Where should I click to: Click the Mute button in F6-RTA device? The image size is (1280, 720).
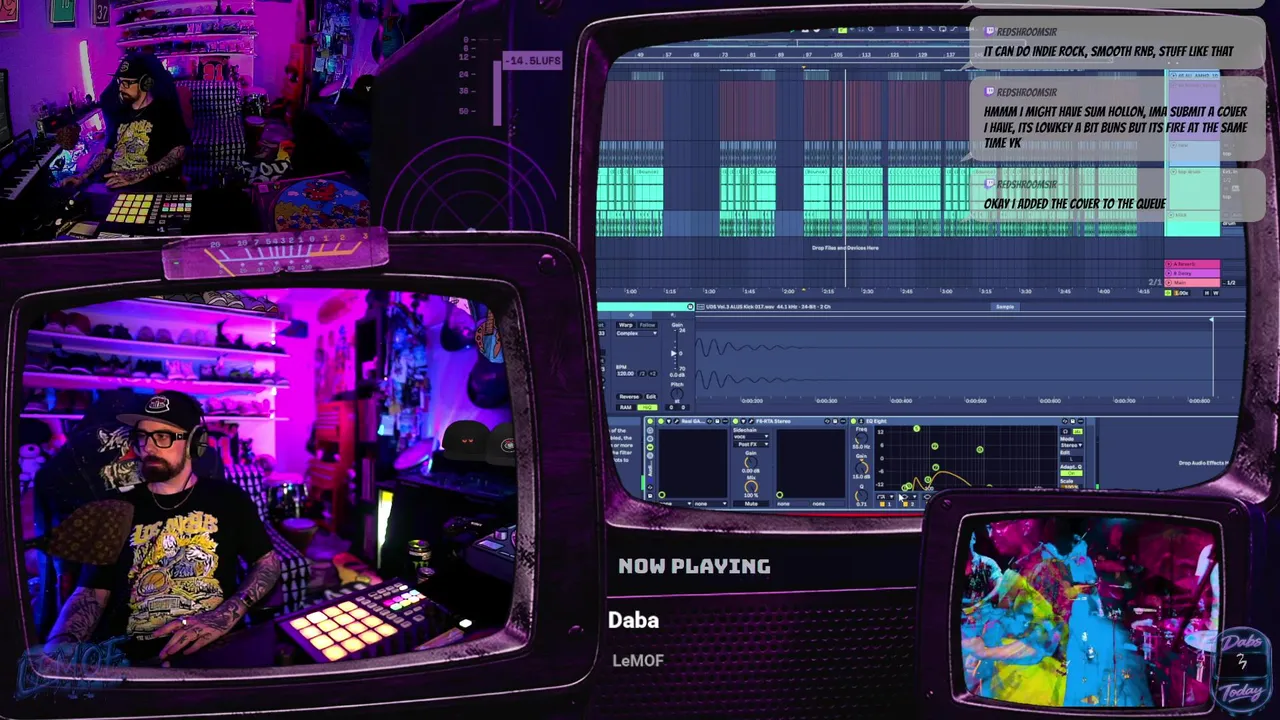tap(751, 504)
